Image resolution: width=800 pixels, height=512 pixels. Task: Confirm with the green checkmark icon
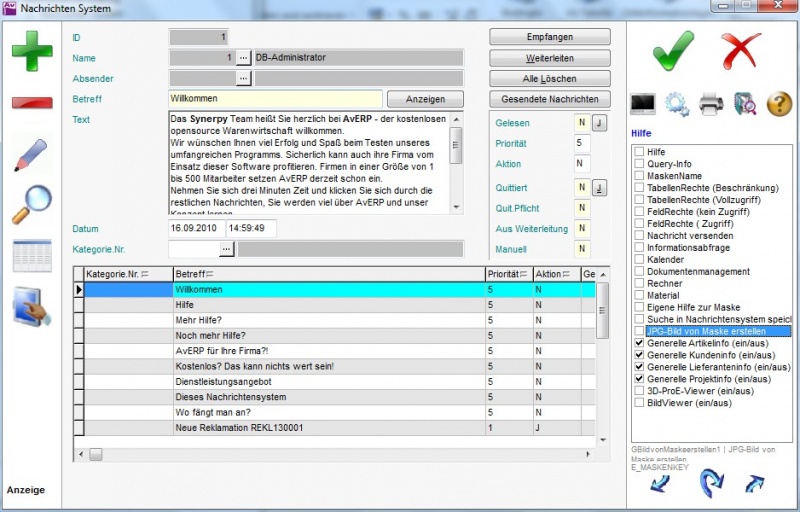[673, 48]
